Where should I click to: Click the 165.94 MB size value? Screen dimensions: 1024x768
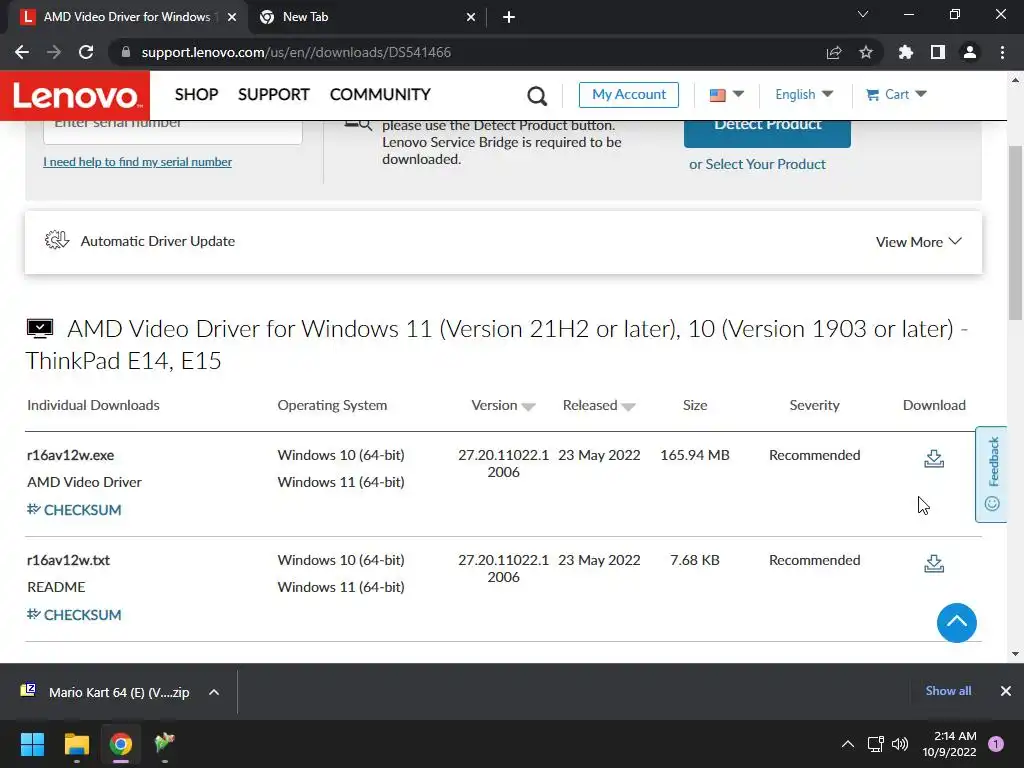(x=695, y=455)
